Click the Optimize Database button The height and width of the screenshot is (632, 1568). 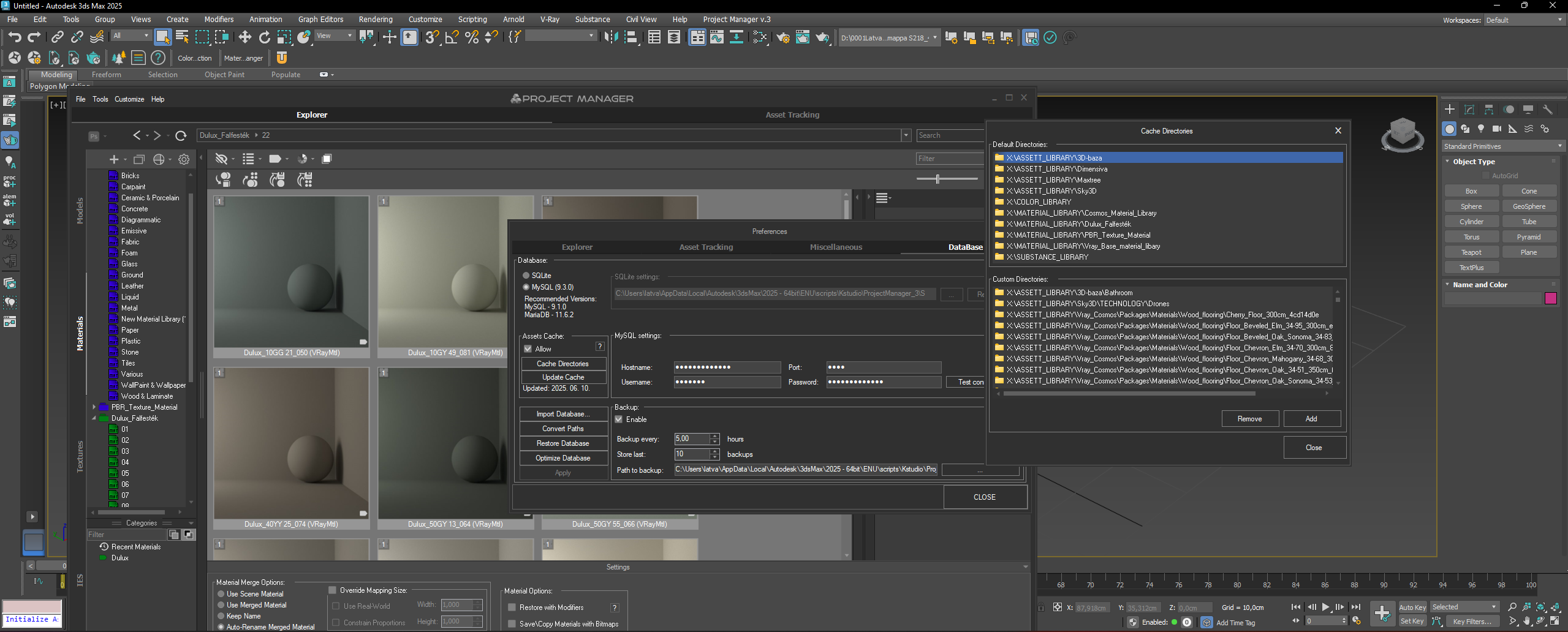(563, 458)
